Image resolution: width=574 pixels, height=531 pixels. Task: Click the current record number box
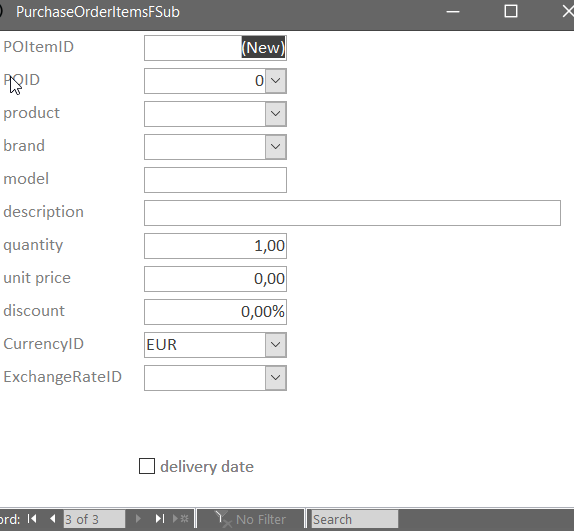(x=94, y=519)
